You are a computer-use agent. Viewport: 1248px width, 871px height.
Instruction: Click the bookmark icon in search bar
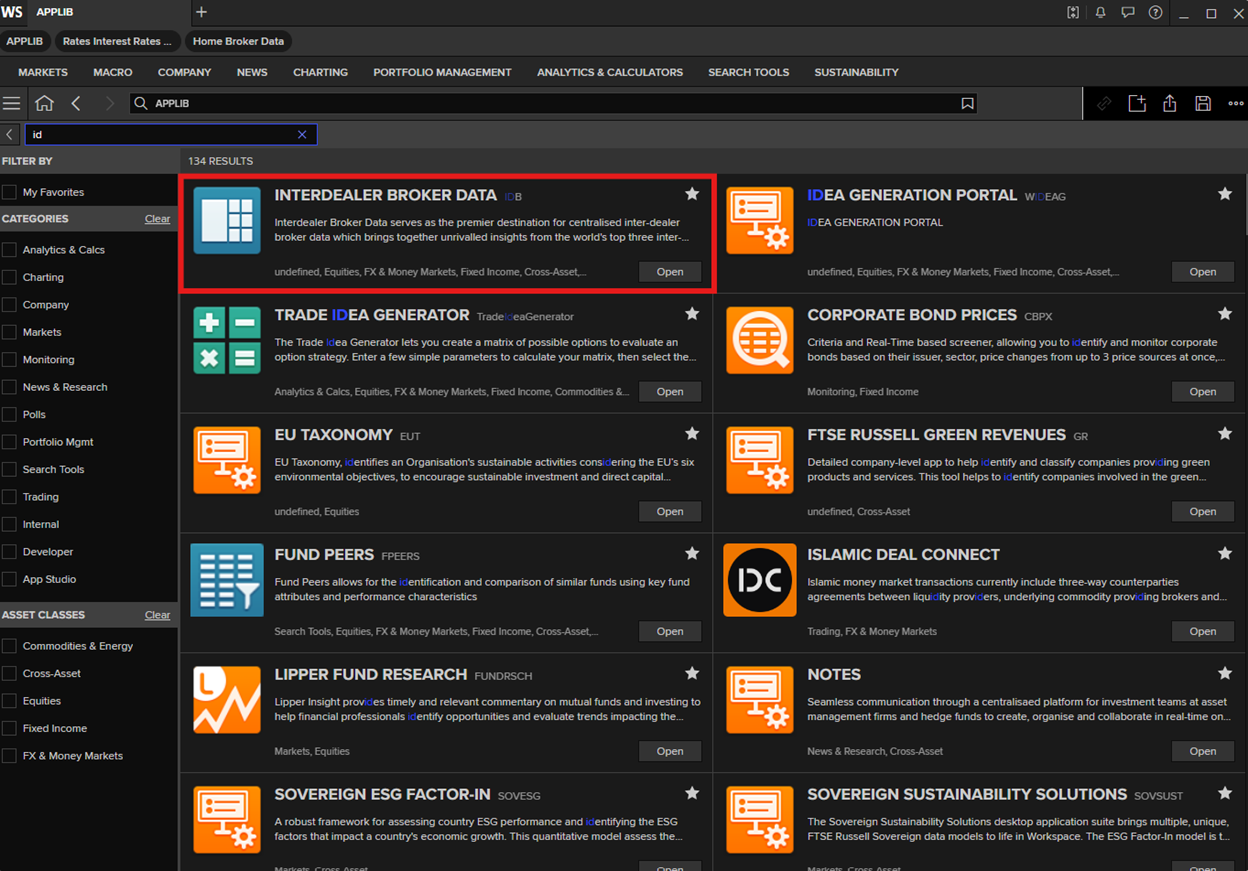[967, 103]
